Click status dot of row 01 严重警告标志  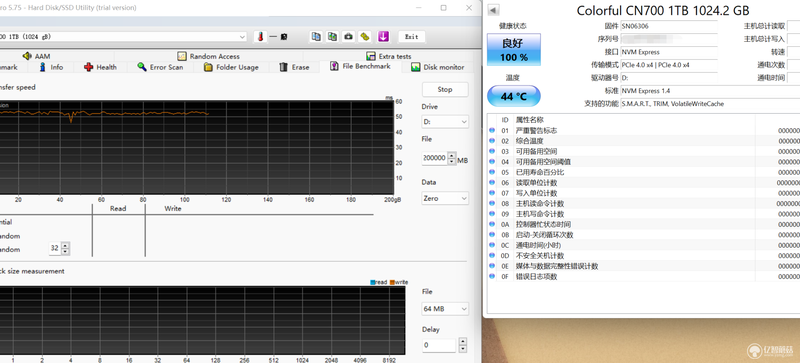point(492,131)
